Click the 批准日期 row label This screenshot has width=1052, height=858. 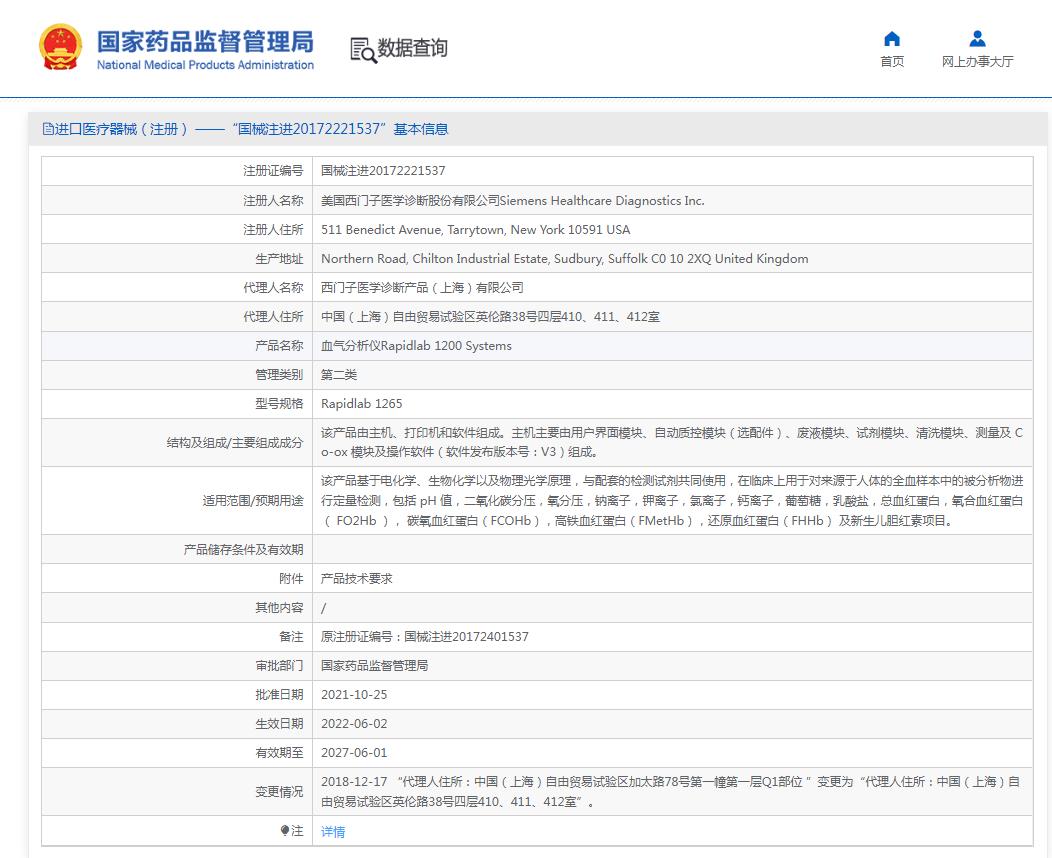[279, 695]
